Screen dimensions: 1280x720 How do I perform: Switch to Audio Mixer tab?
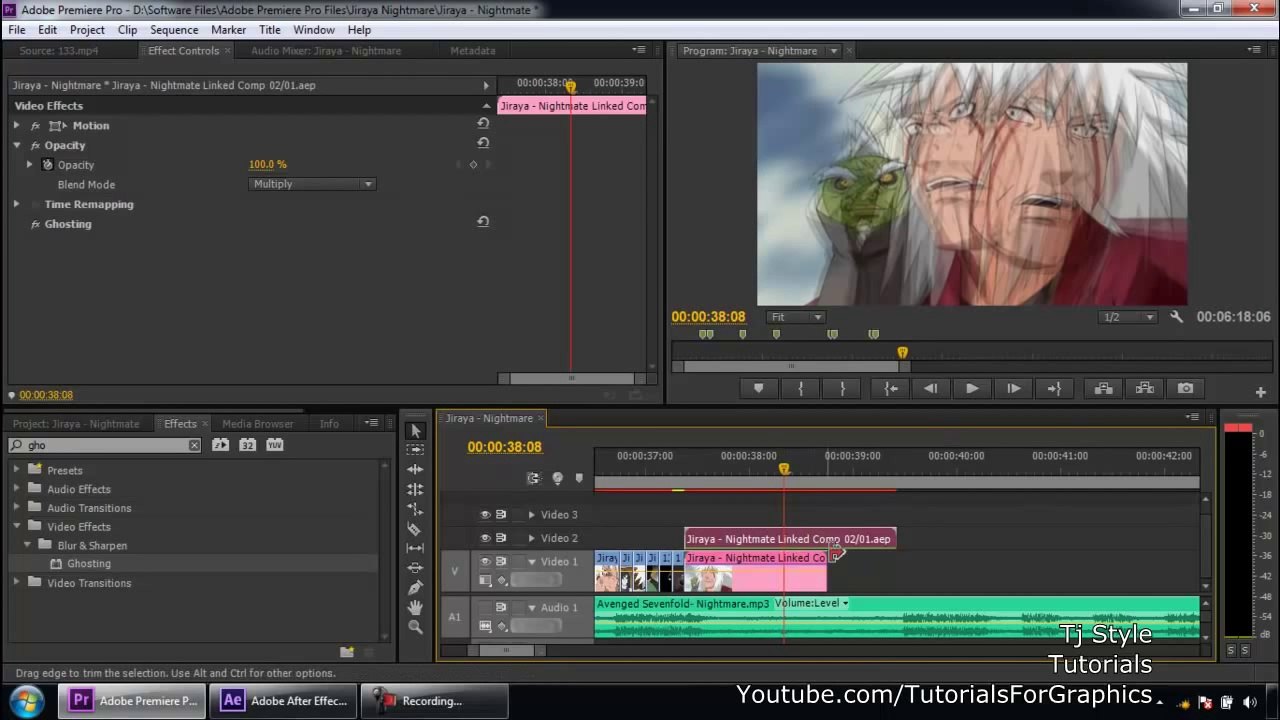pyautogui.click(x=326, y=51)
